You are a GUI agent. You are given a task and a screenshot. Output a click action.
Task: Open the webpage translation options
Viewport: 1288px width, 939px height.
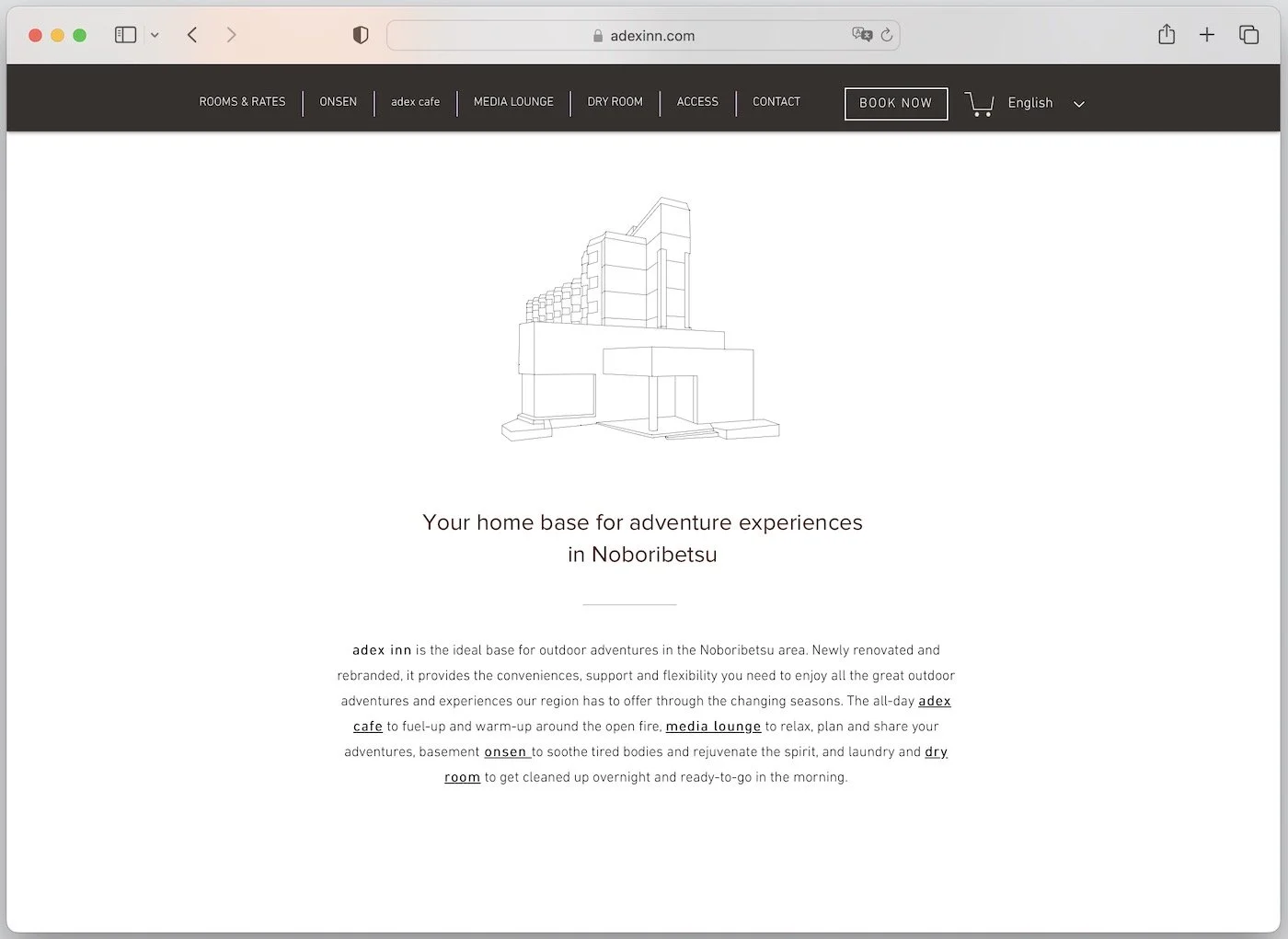(x=861, y=34)
